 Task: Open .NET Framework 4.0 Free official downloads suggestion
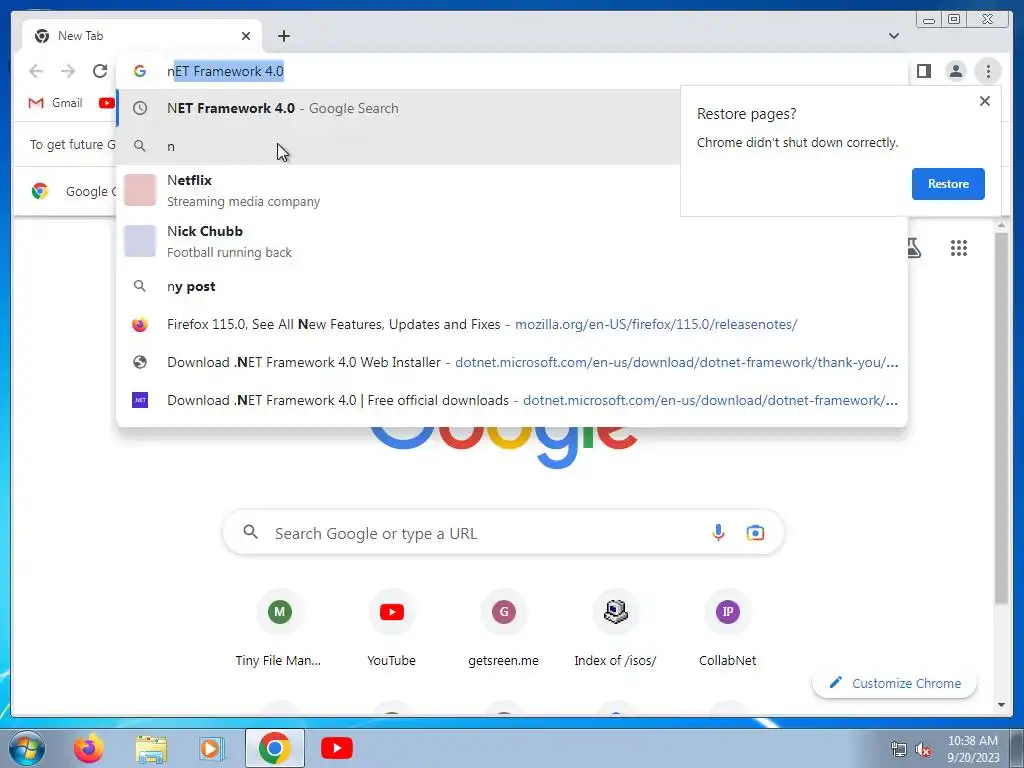click(x=512, y=400)
